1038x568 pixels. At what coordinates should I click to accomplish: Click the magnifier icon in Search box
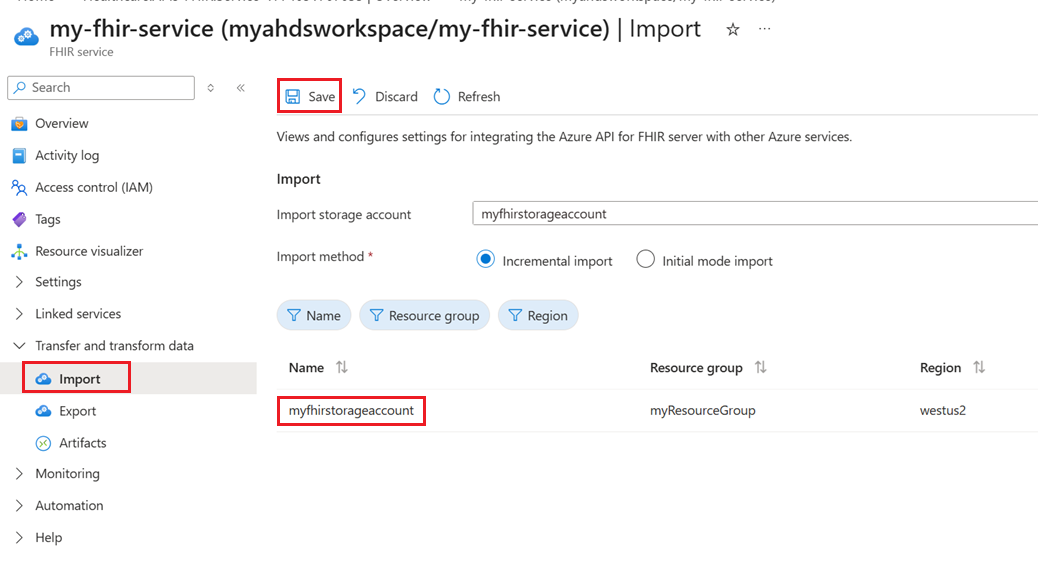20,87
